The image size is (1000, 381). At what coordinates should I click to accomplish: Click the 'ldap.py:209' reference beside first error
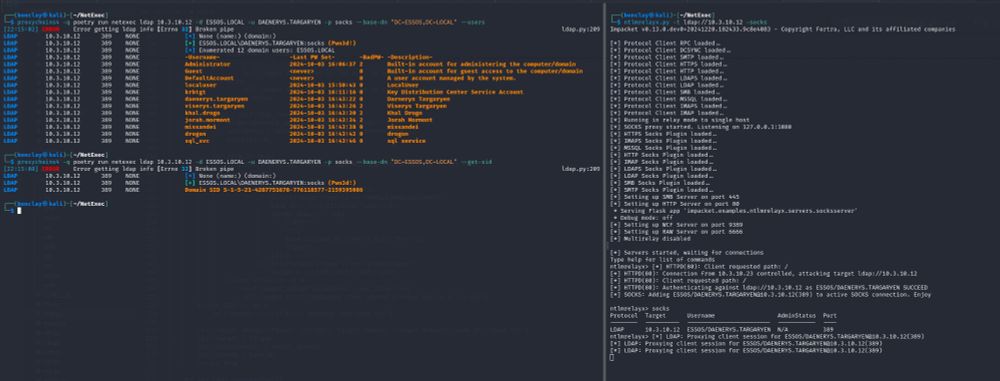pos(580,29)
